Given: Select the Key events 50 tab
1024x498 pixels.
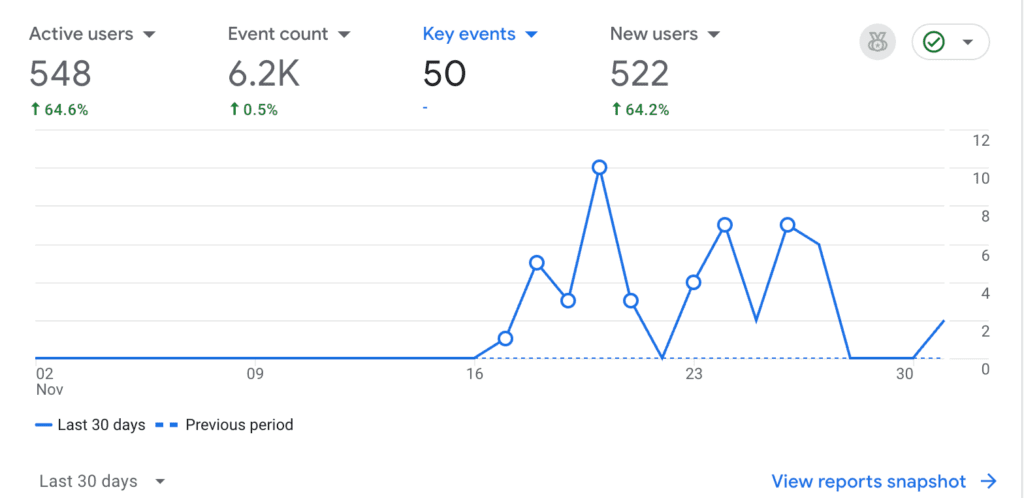Looking at the screenshot, I should [445, 73].
